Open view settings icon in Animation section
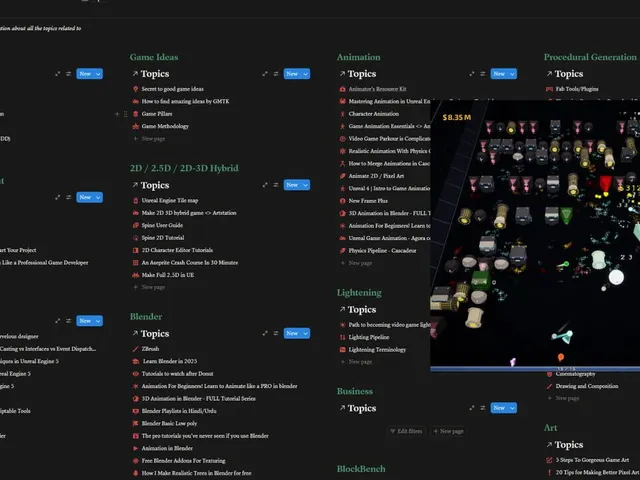Screen dimensions: 640x480 click(x=483, y=74)
